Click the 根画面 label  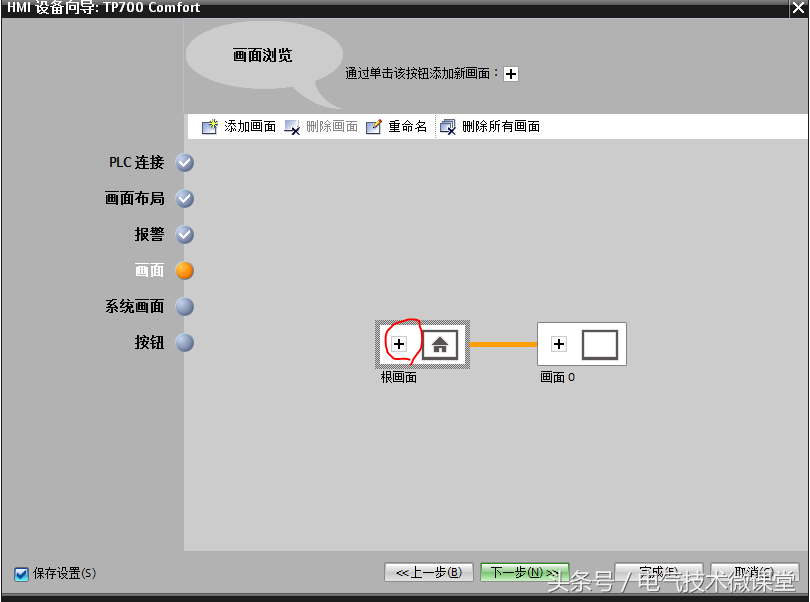399,378
